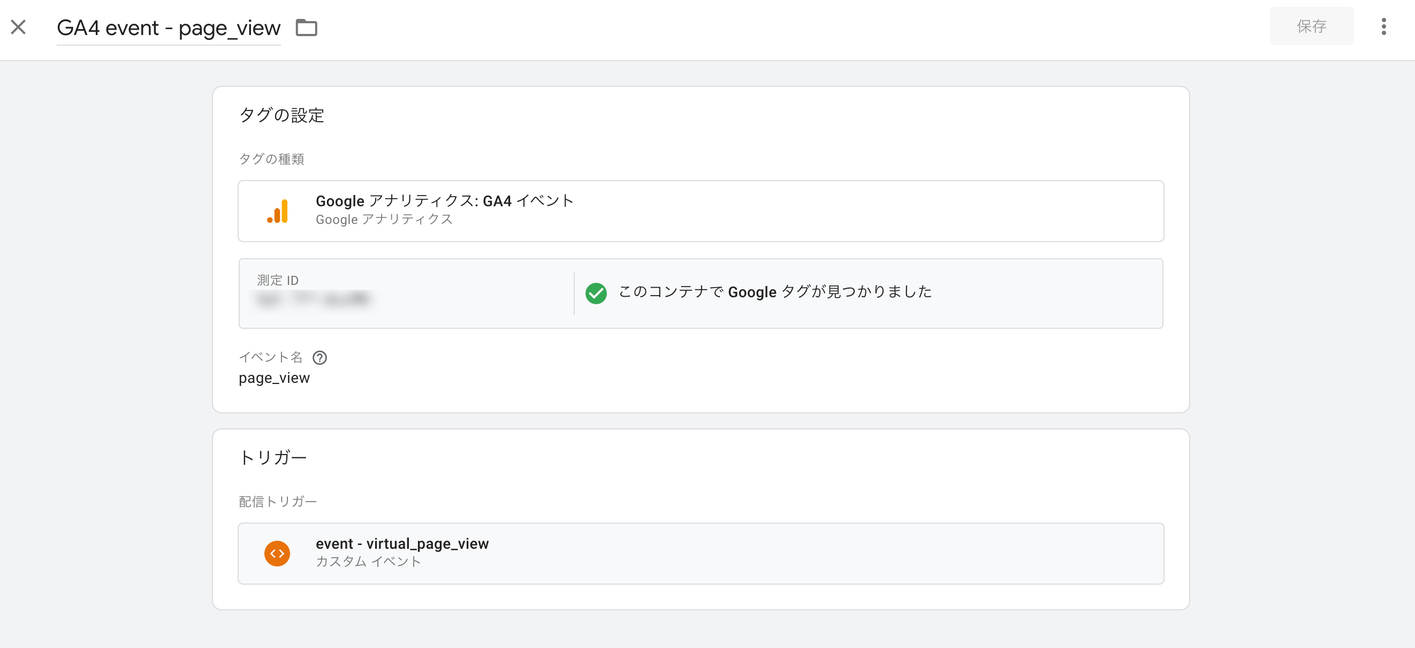Click the カスタム イベント subtitle text
Viewport: 1415px width, 648px height.
coord(368,562)
